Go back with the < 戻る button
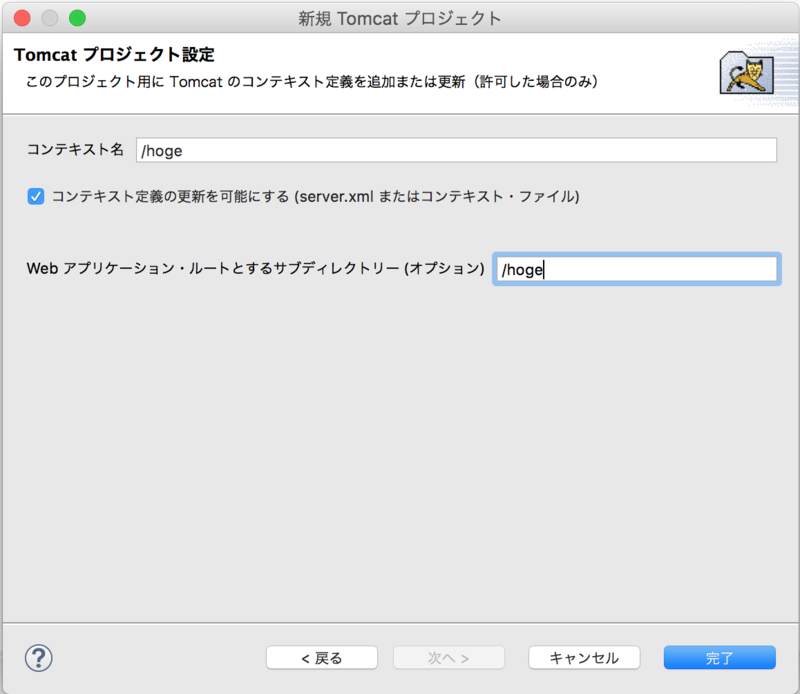This screenshot has width=800, height=694. [321, 658]
